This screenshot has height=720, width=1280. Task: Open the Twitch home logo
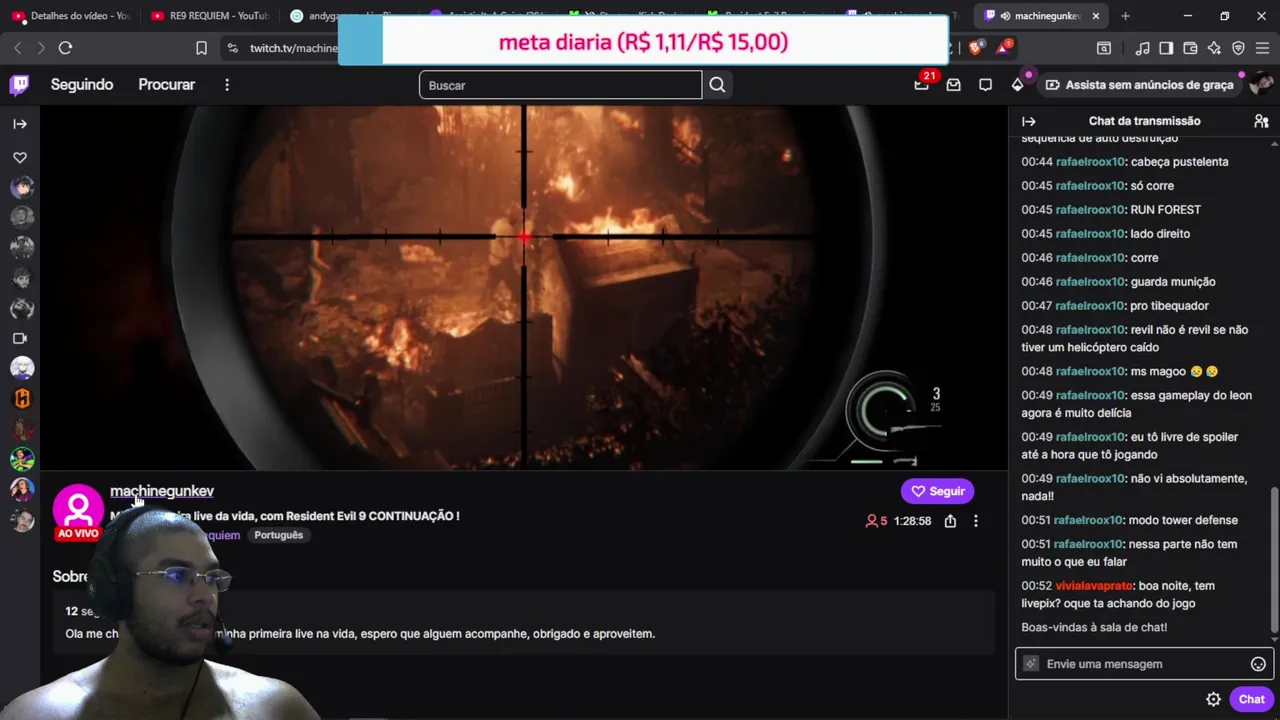coord(19,85)
